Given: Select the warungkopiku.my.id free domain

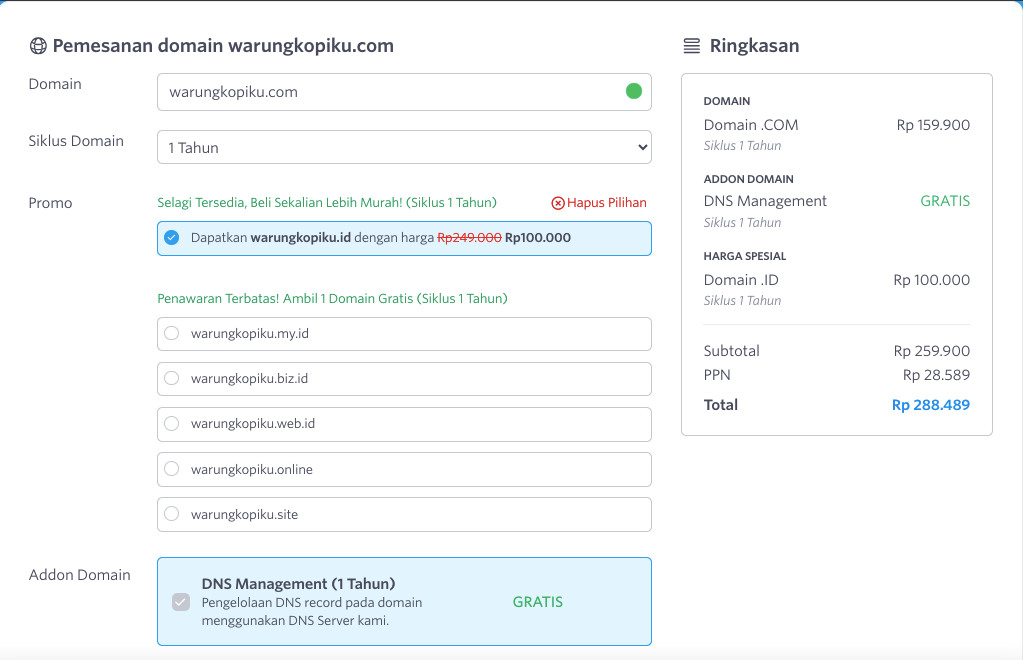Looking at the screenshot, I should [171, 333].
